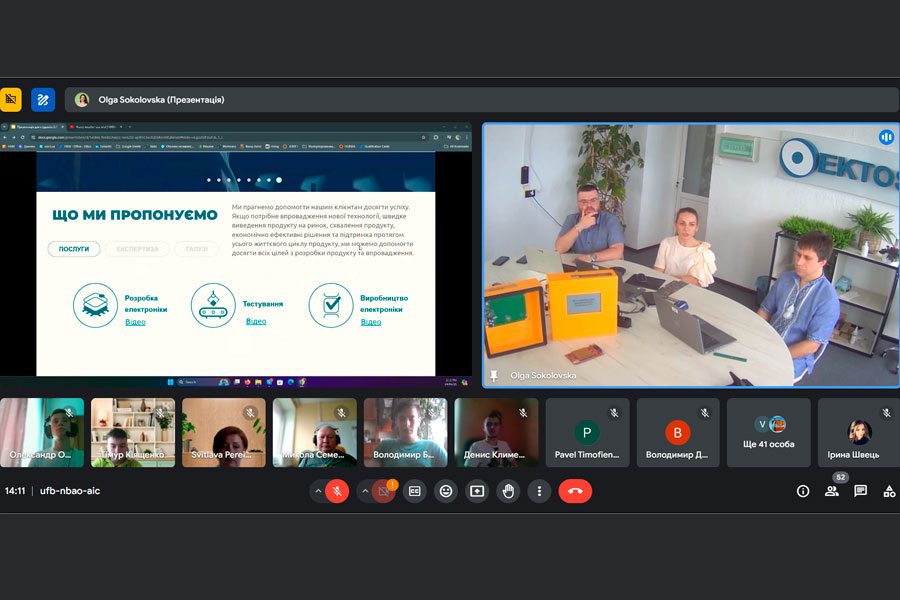Open the three-dot more options menu
Image resolution: width=900 pixels, height=600 pixels.
click(539, 491)
